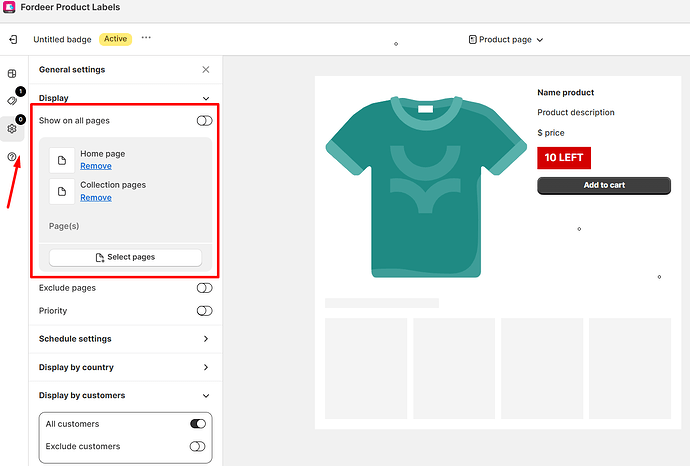
Task: Click the Home page document icon
Action: click(x=62, y=160)
